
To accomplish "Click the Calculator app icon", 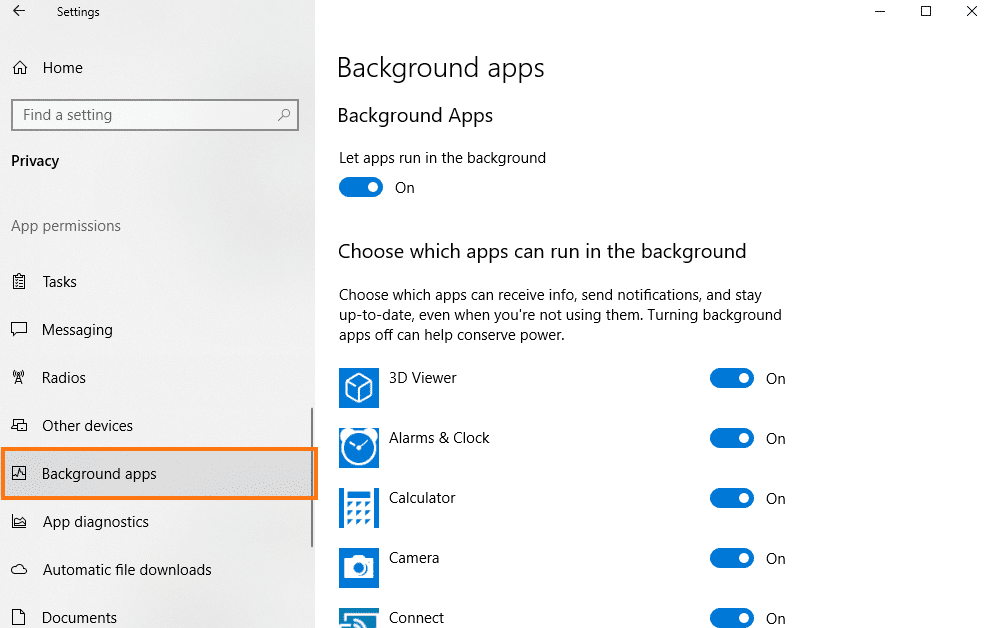I will tap(359, 508).
